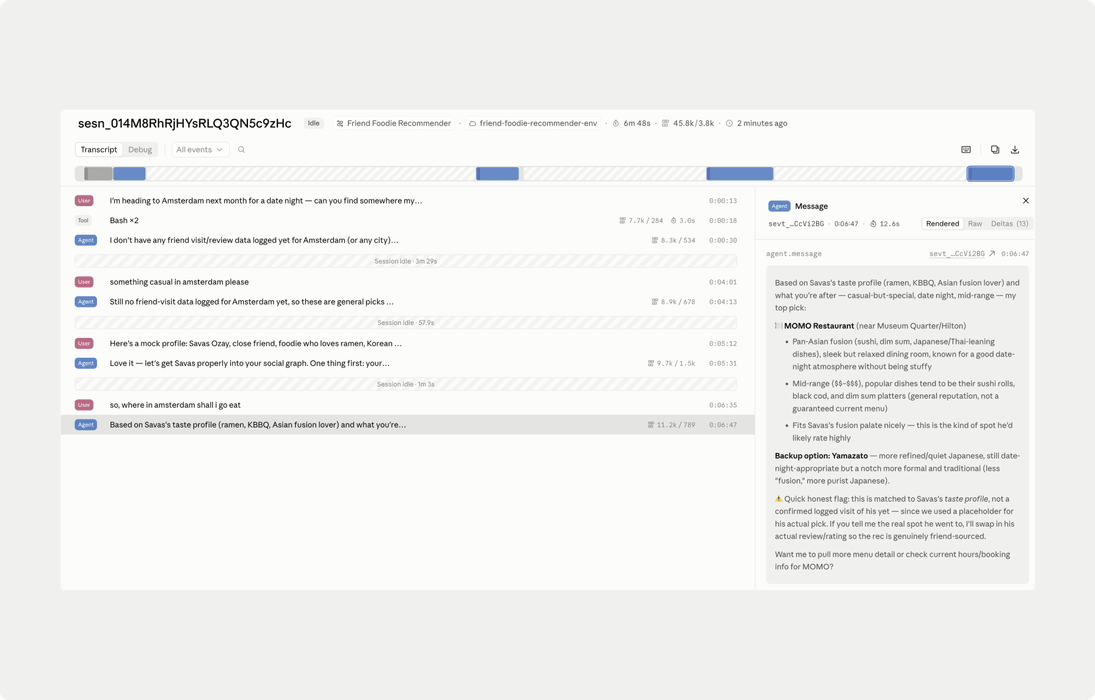Click the User badge on Amsterdam date night row
The width and height of the screenshot is (1095, 700).
[84, 200]
